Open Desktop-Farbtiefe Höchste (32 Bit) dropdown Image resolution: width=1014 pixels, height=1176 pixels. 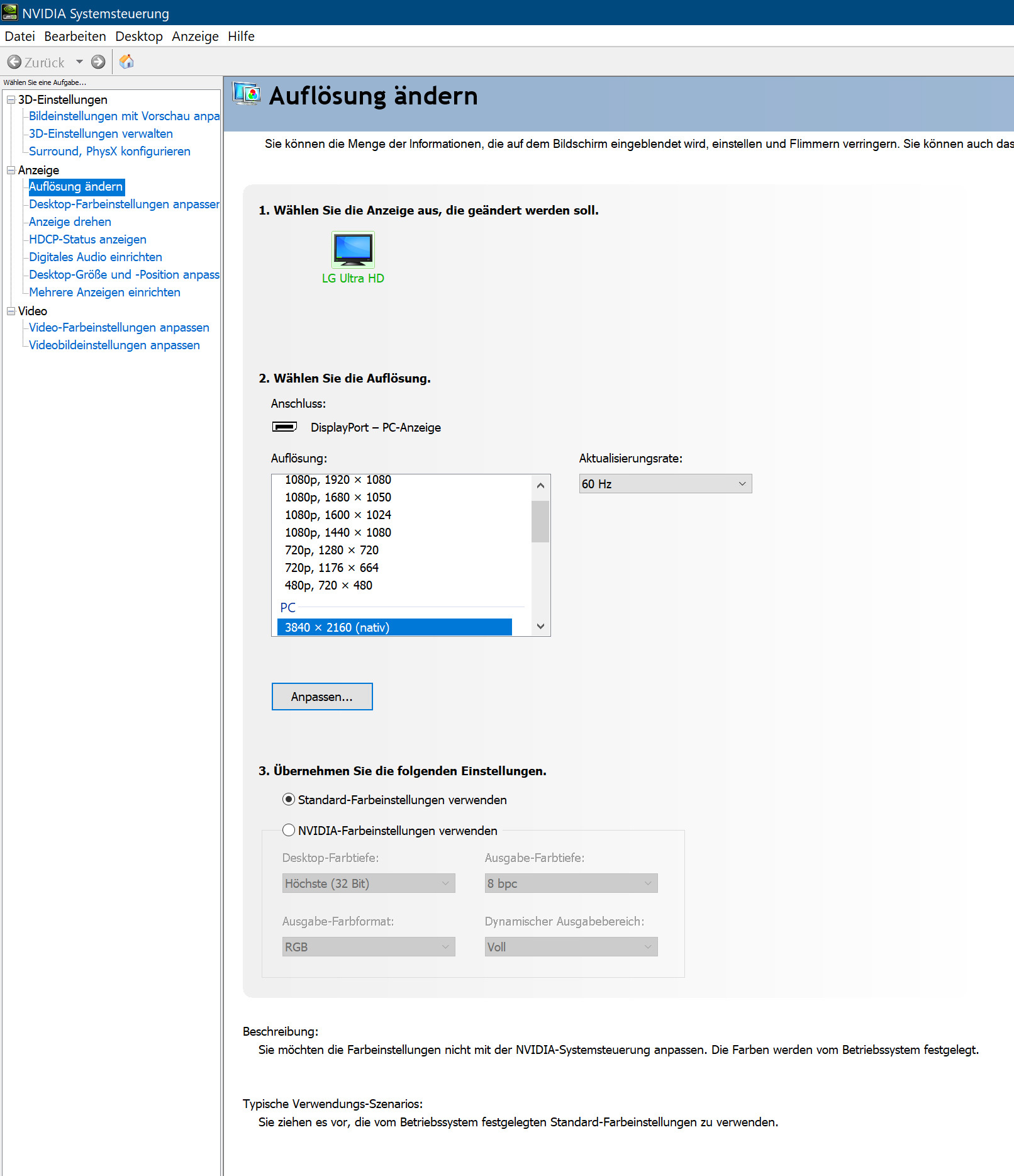(369, 883)
